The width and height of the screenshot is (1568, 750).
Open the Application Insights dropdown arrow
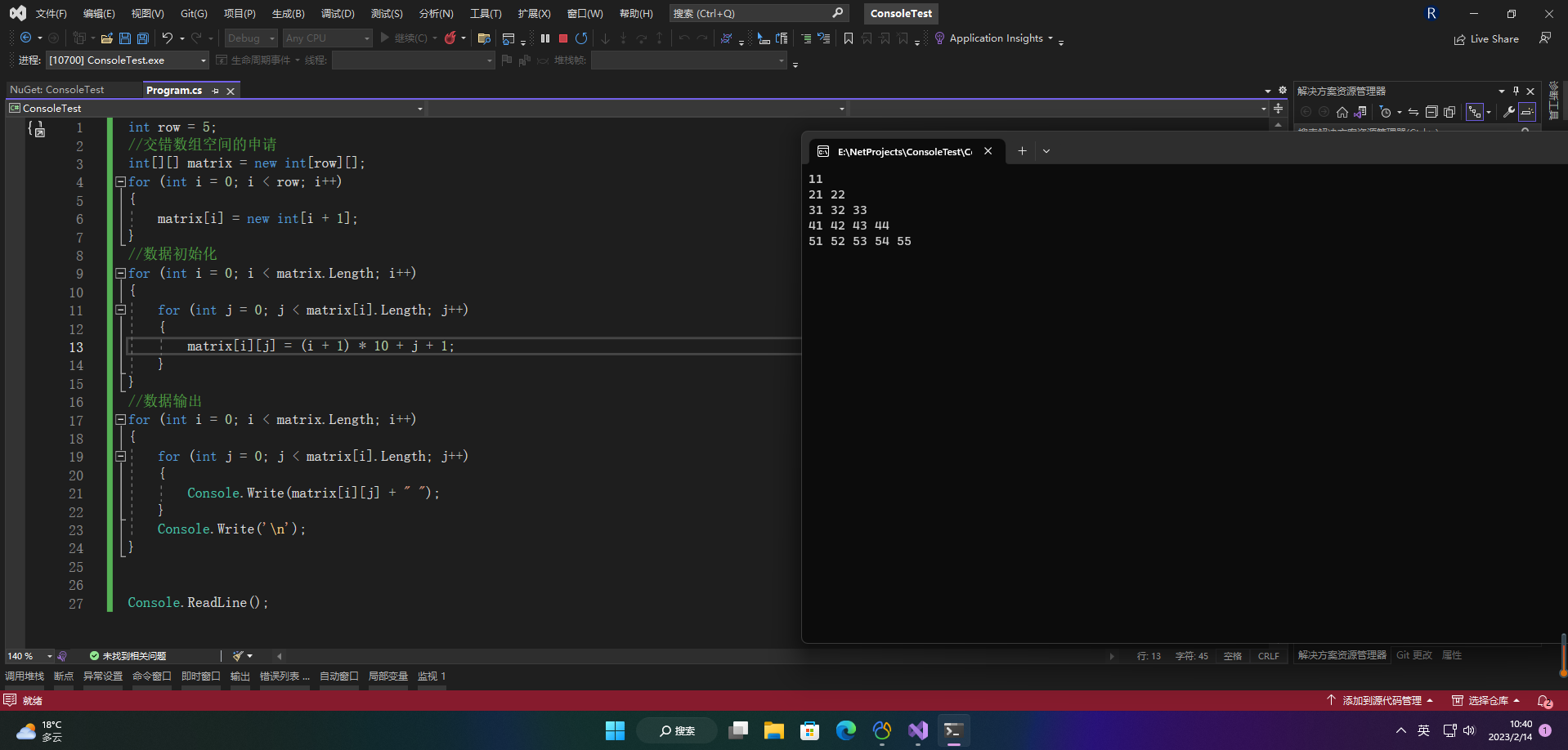[x=1051, y=38]
